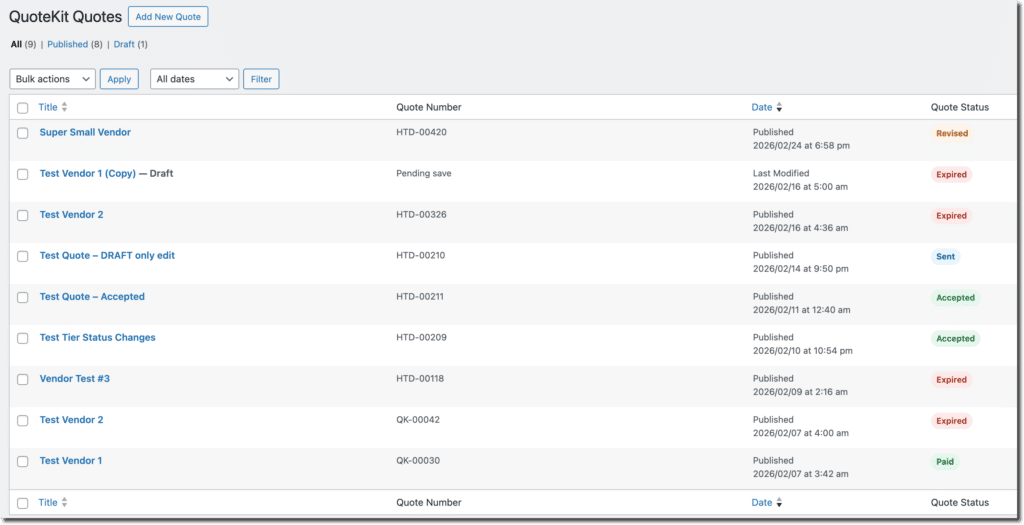
Task: Click the green Paid status badge
Action: [x=945, y=462]
